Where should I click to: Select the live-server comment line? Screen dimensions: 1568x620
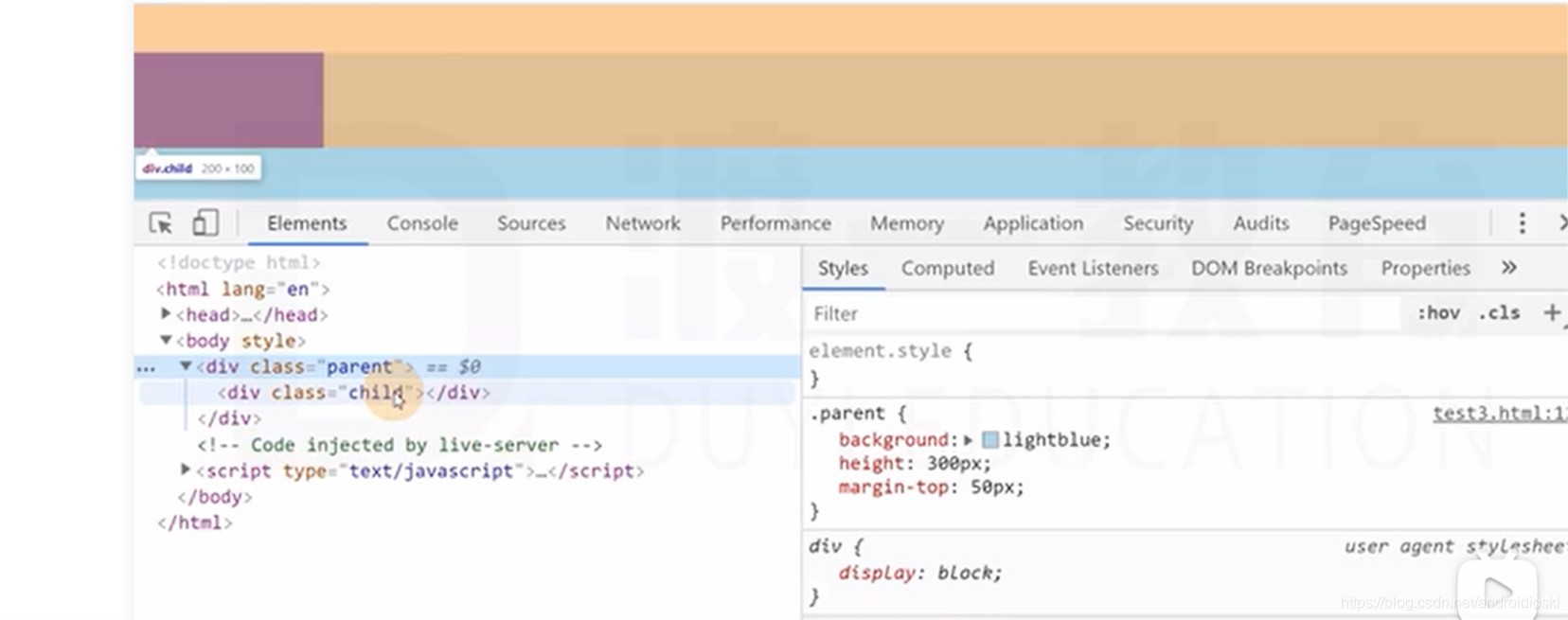pos(400,445)
